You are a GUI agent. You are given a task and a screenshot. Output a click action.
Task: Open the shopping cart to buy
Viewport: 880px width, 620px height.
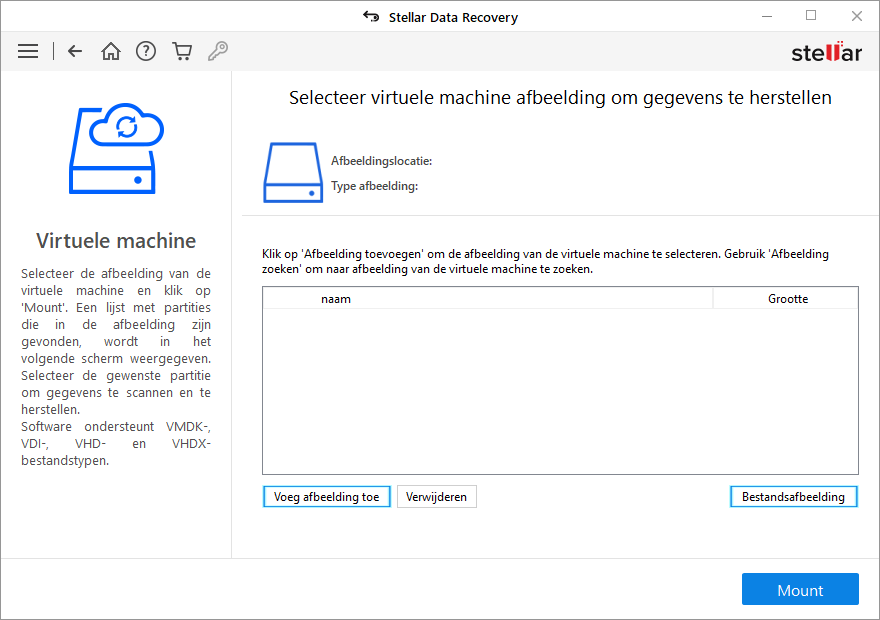(x=182, y=51)
